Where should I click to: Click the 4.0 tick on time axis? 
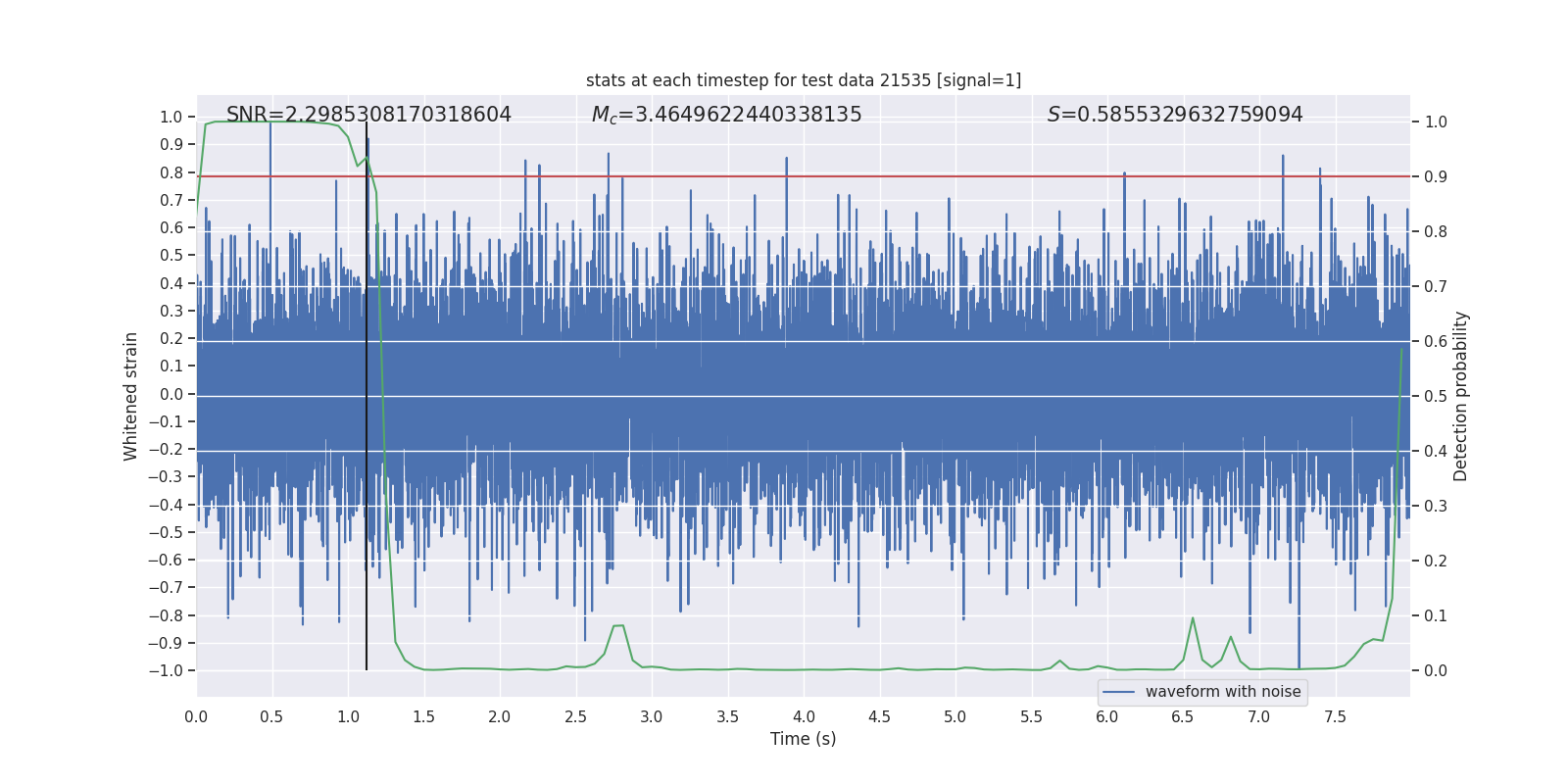(804, 716)
